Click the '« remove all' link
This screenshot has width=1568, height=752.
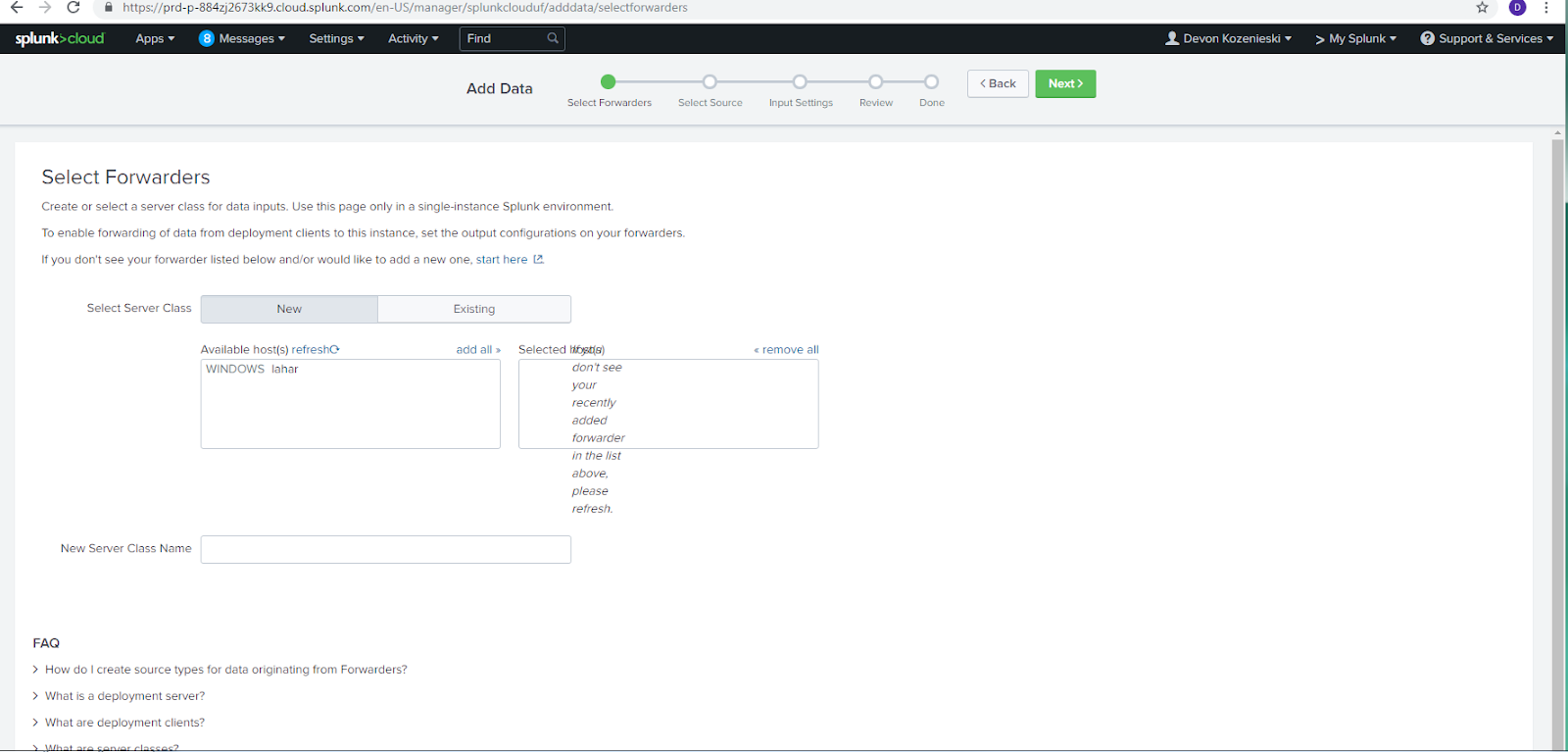(786, 350)
